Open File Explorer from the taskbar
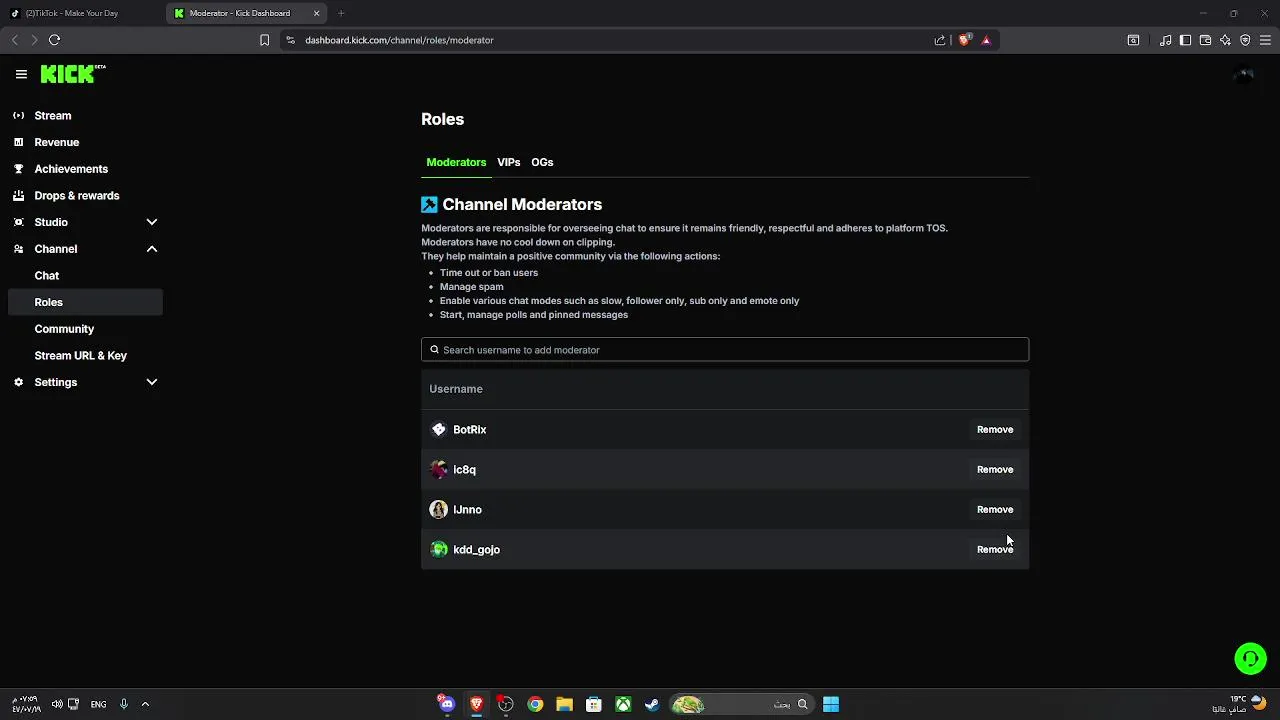This screenshot has height=720, width=1280. (564, 704)
